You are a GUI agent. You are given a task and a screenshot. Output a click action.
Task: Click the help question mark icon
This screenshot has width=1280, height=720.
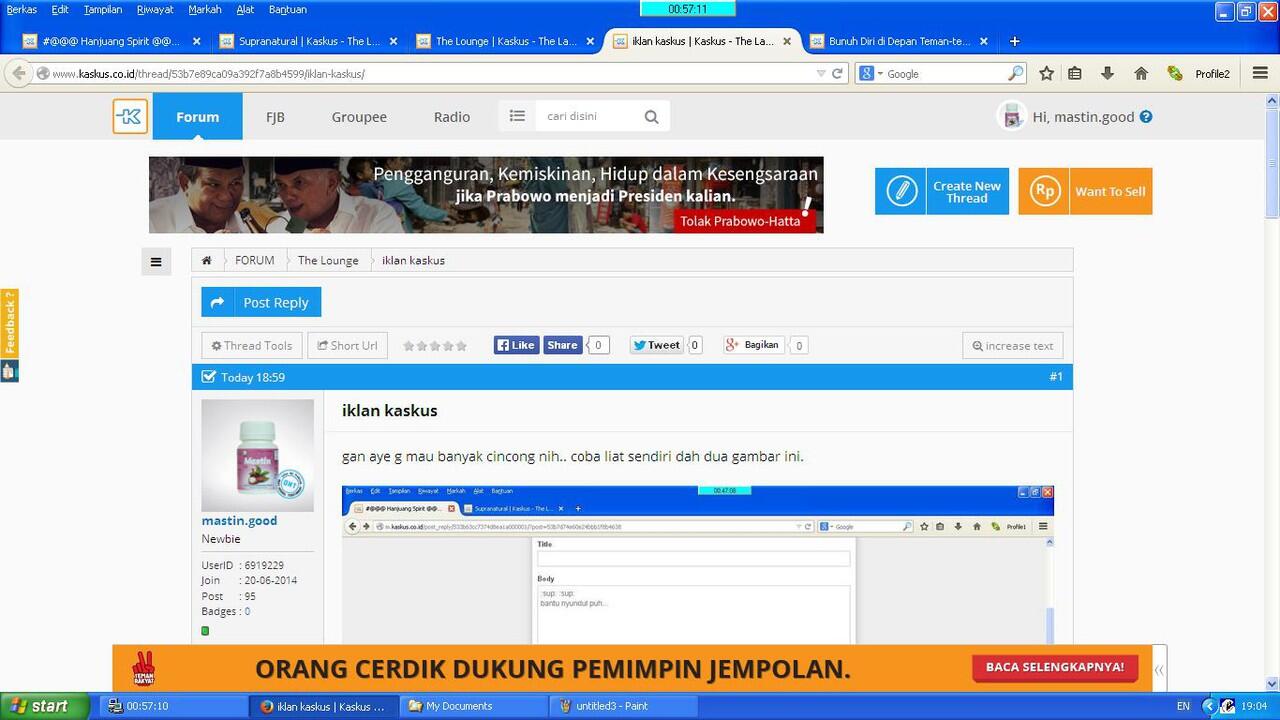tap(1146, 116)
